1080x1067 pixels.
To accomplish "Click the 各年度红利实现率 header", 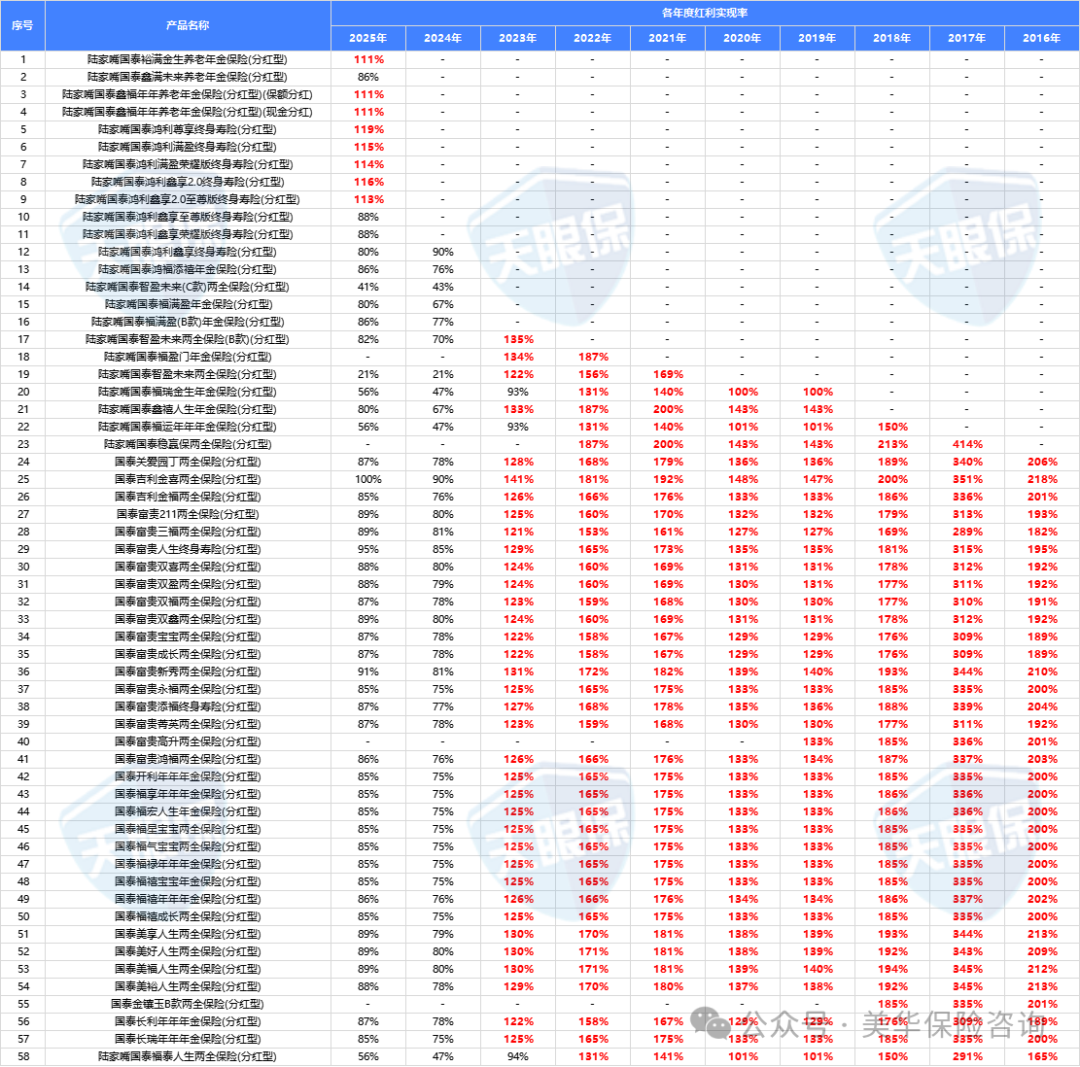I will [705, 13].
